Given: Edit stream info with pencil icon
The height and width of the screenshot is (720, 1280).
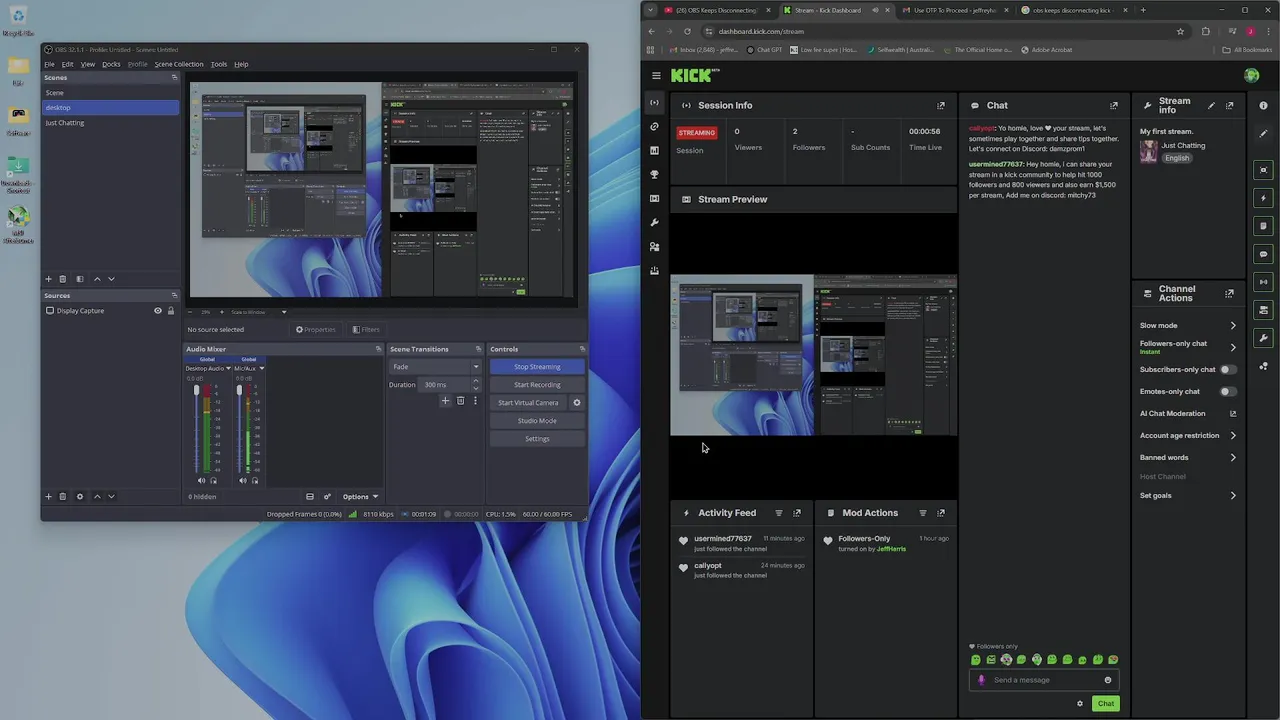Looking at the screenshot, I should (x=1212, y=105).
